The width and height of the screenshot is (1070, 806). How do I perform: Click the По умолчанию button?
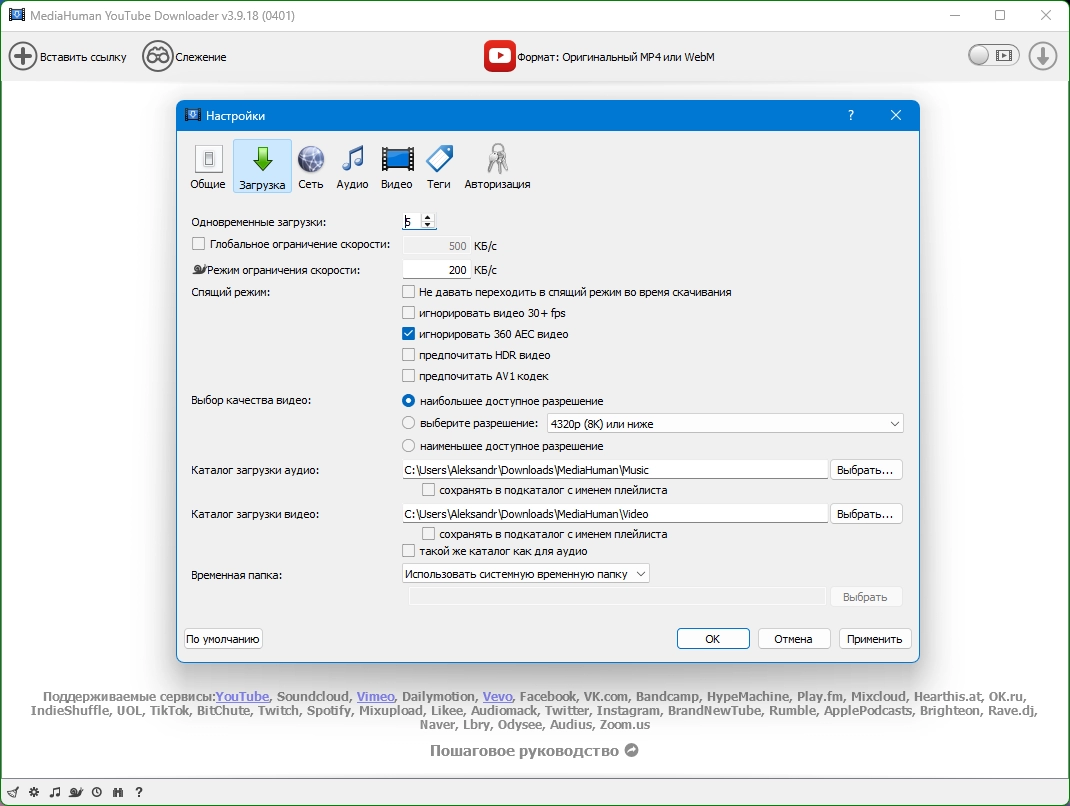[x=223, y=639]
